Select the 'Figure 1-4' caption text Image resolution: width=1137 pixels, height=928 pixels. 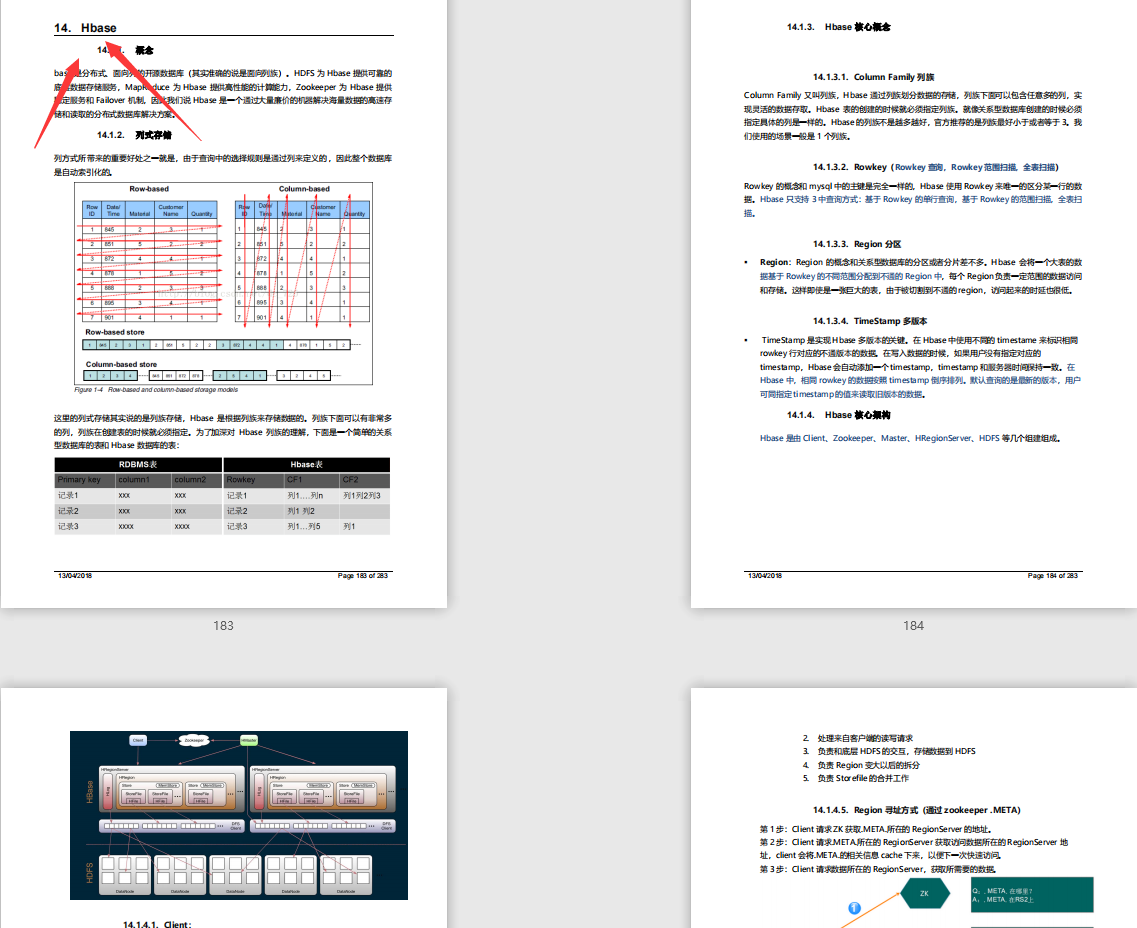pyautogui.click(x=156, y=390)
